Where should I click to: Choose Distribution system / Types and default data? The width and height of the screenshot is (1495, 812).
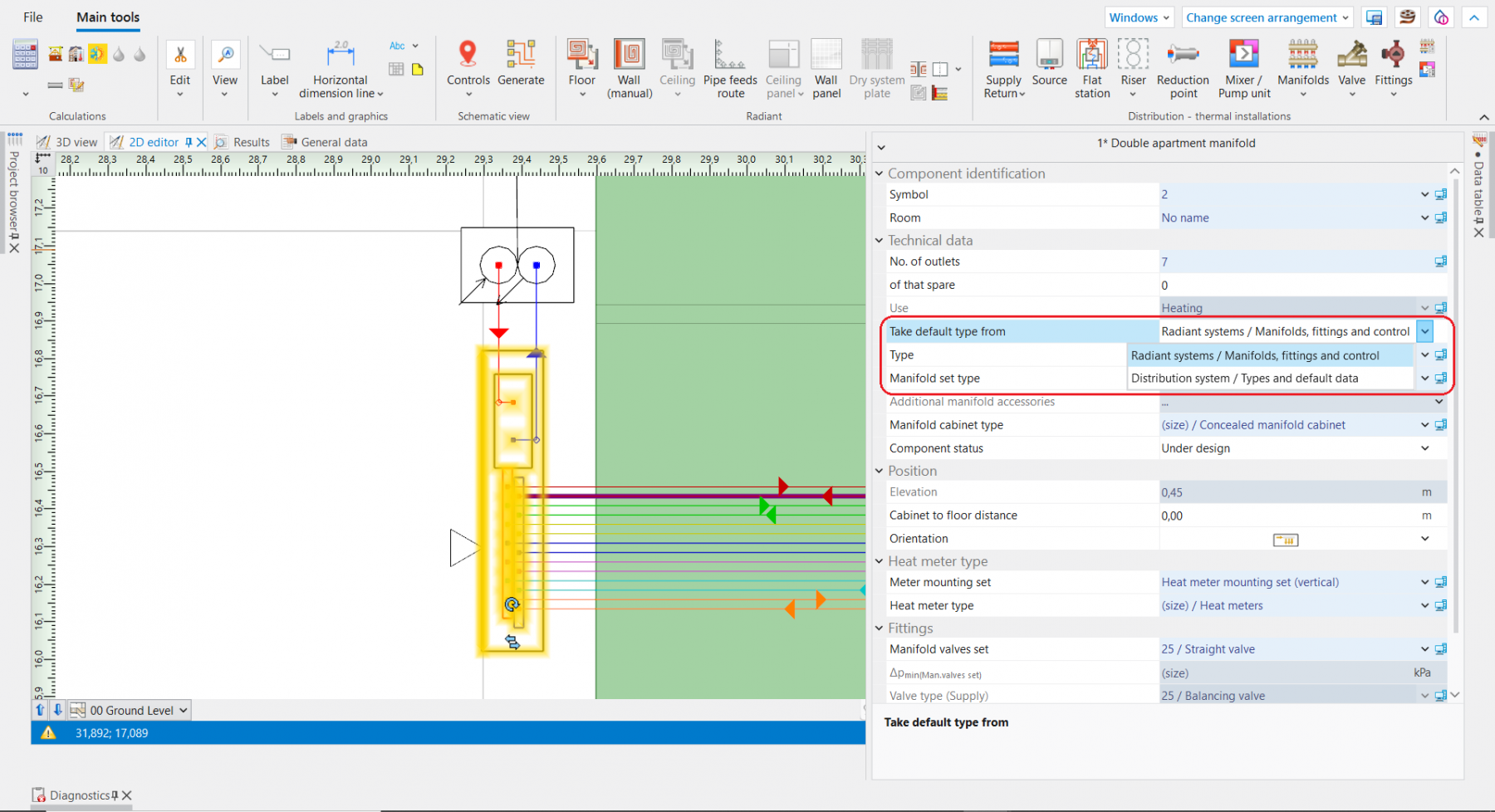[x=1244, y=379]
